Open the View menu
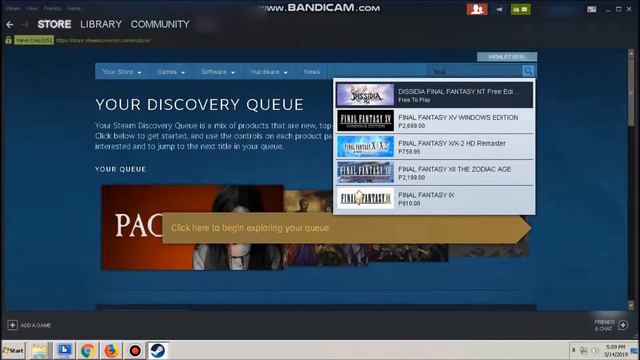 pos(32,8)
